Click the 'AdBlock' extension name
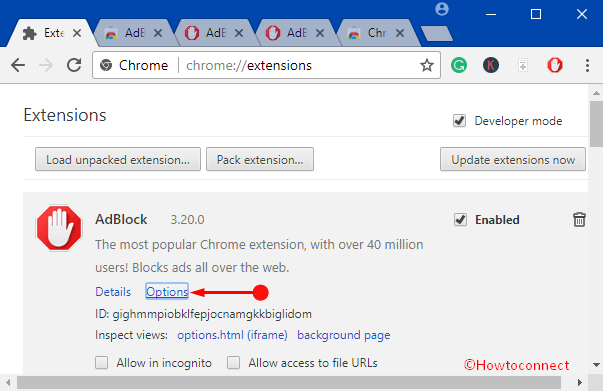603x391 pixels. click(x=121, y=219)
